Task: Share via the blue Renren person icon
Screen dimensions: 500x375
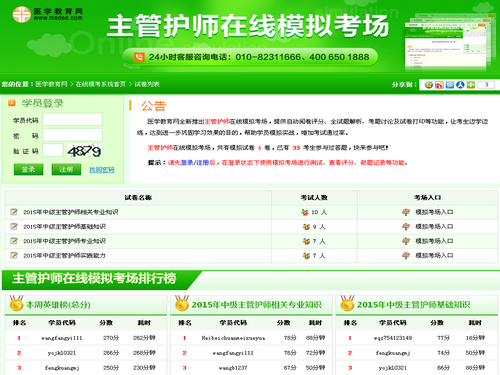Action: coord(460,85)
